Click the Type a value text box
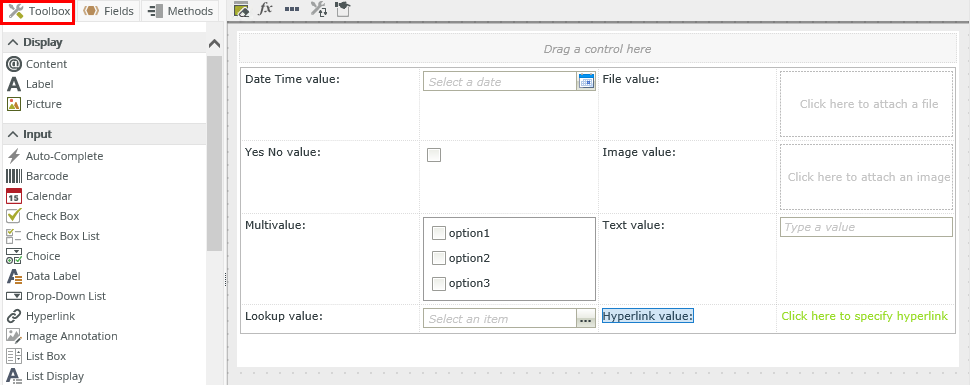Image resolution: width=970 pixels, height=385 pixels. [x=866, y=227]
